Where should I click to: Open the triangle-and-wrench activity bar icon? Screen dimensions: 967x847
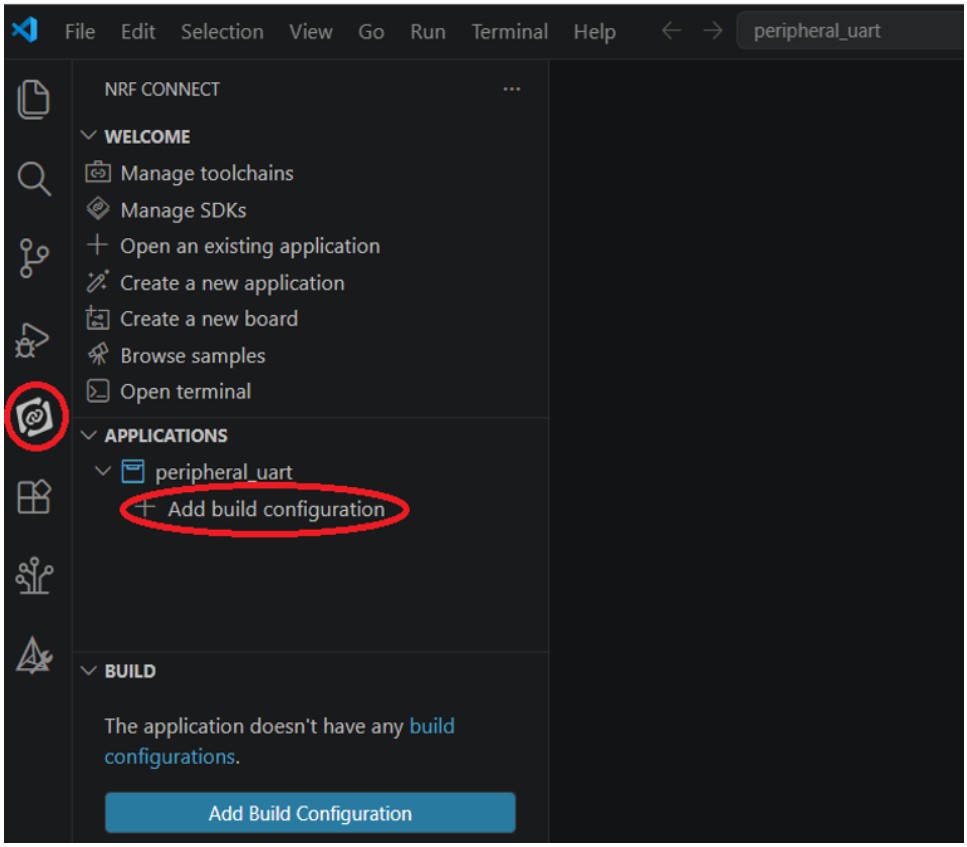coord(34,655)
